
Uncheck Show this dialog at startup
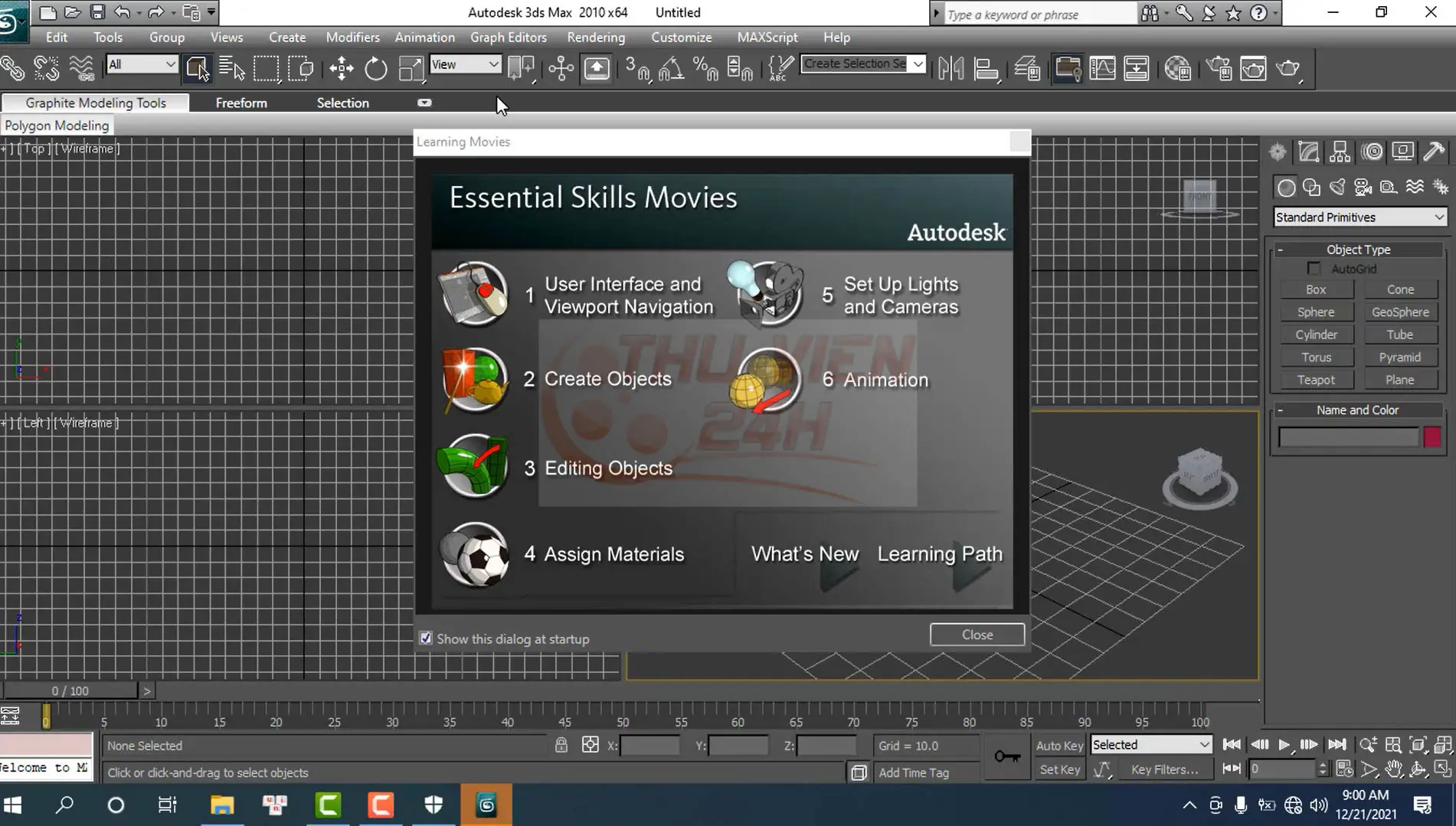click(x=426, y=638)
